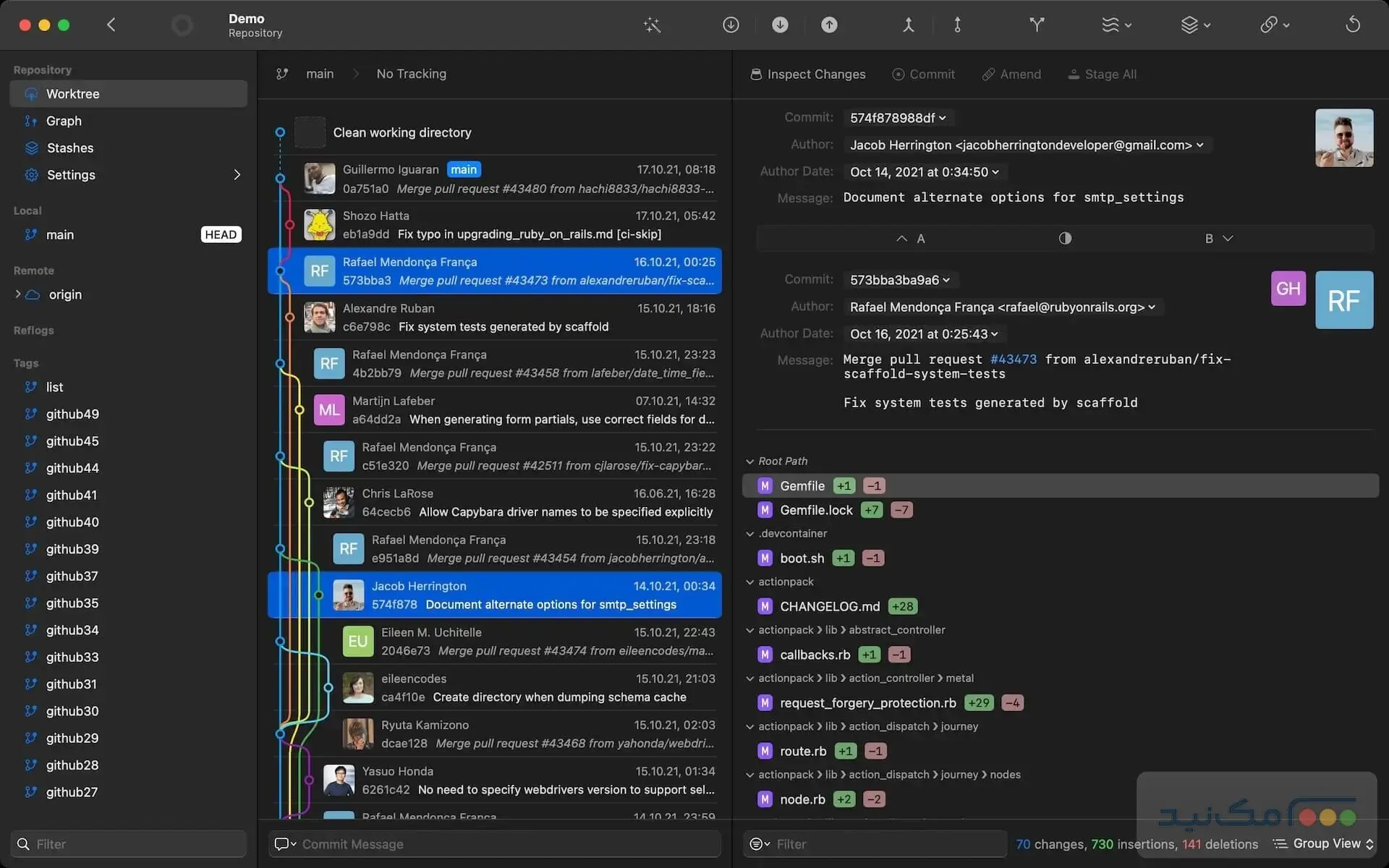Open Jacob Herrington author dropdown
Image resolution: width=1389 pixels, height=868 pixels.
1027,145
